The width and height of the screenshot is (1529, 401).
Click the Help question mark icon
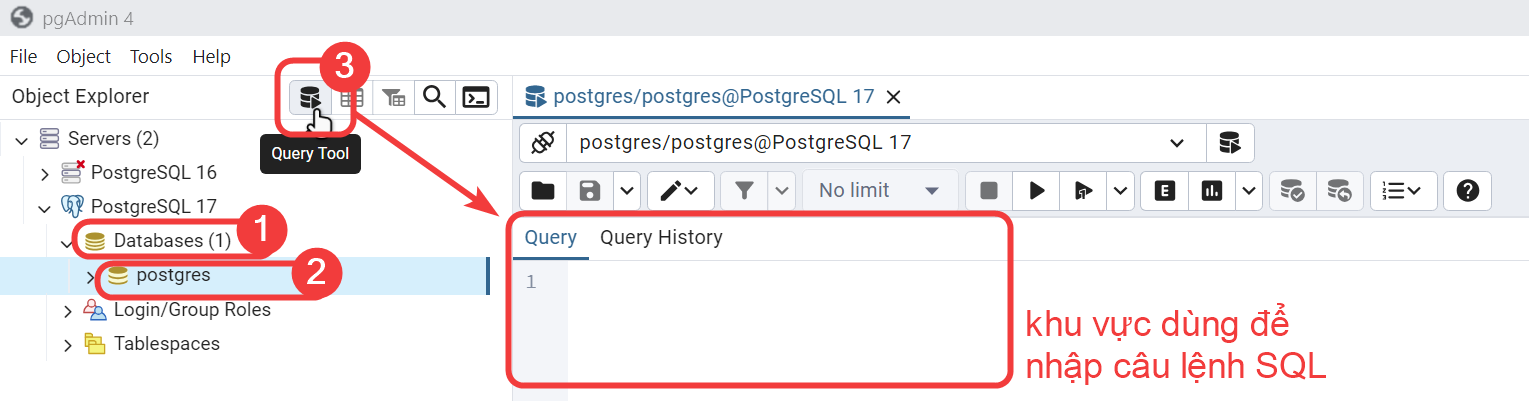click(x=1467, y=190)
